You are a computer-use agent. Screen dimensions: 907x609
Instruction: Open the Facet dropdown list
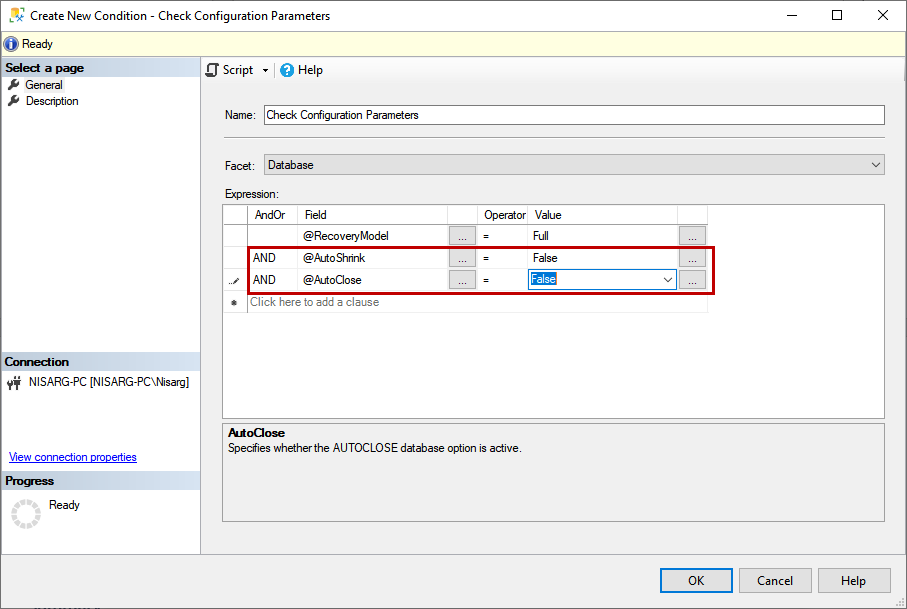point(876,165)
